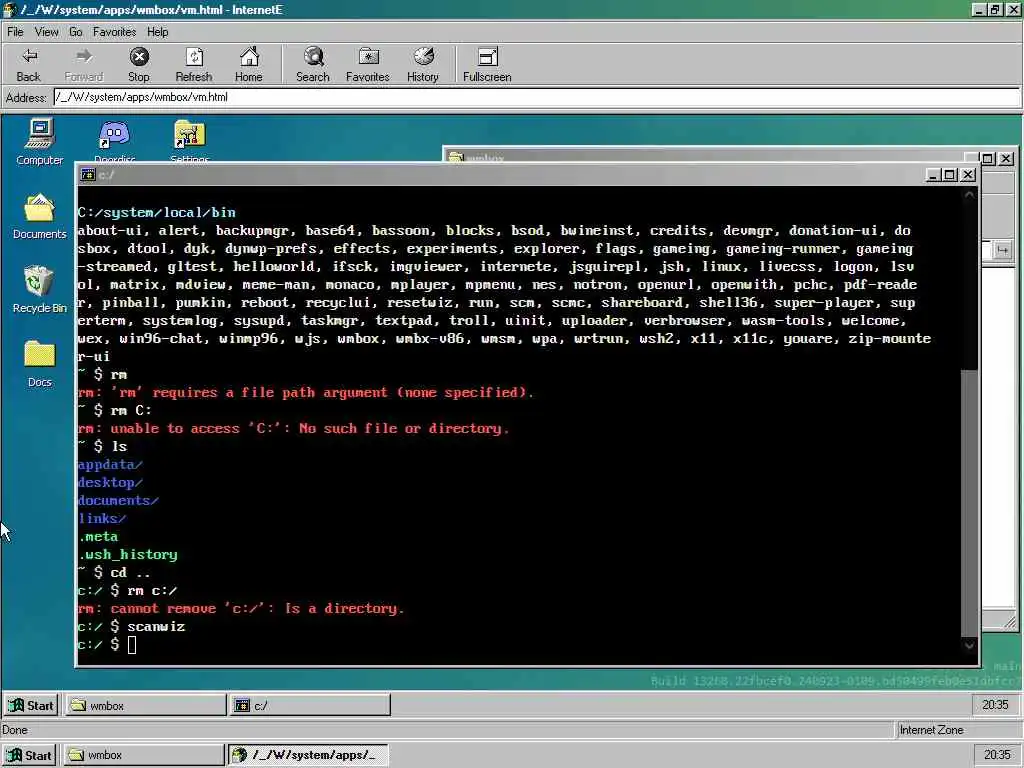Open the Recycle Bin icon
The image size is (1024, 768).
tap(40, 289)
